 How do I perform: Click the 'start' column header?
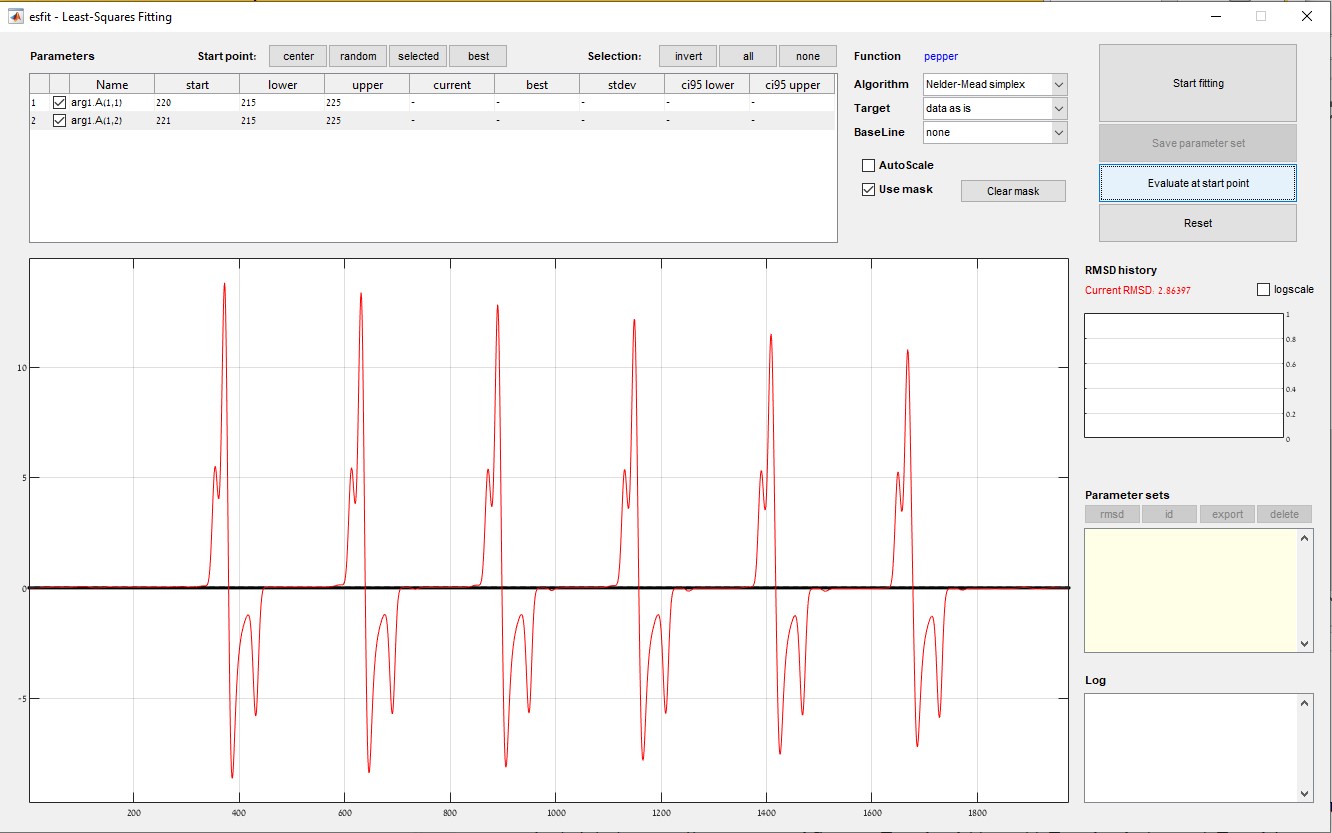point(197,85)
